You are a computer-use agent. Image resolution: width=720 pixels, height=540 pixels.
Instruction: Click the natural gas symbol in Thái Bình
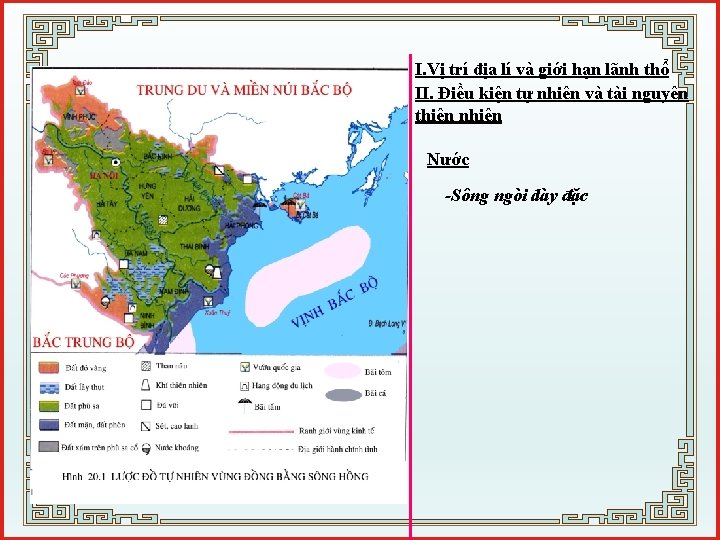tap(217, 273)
